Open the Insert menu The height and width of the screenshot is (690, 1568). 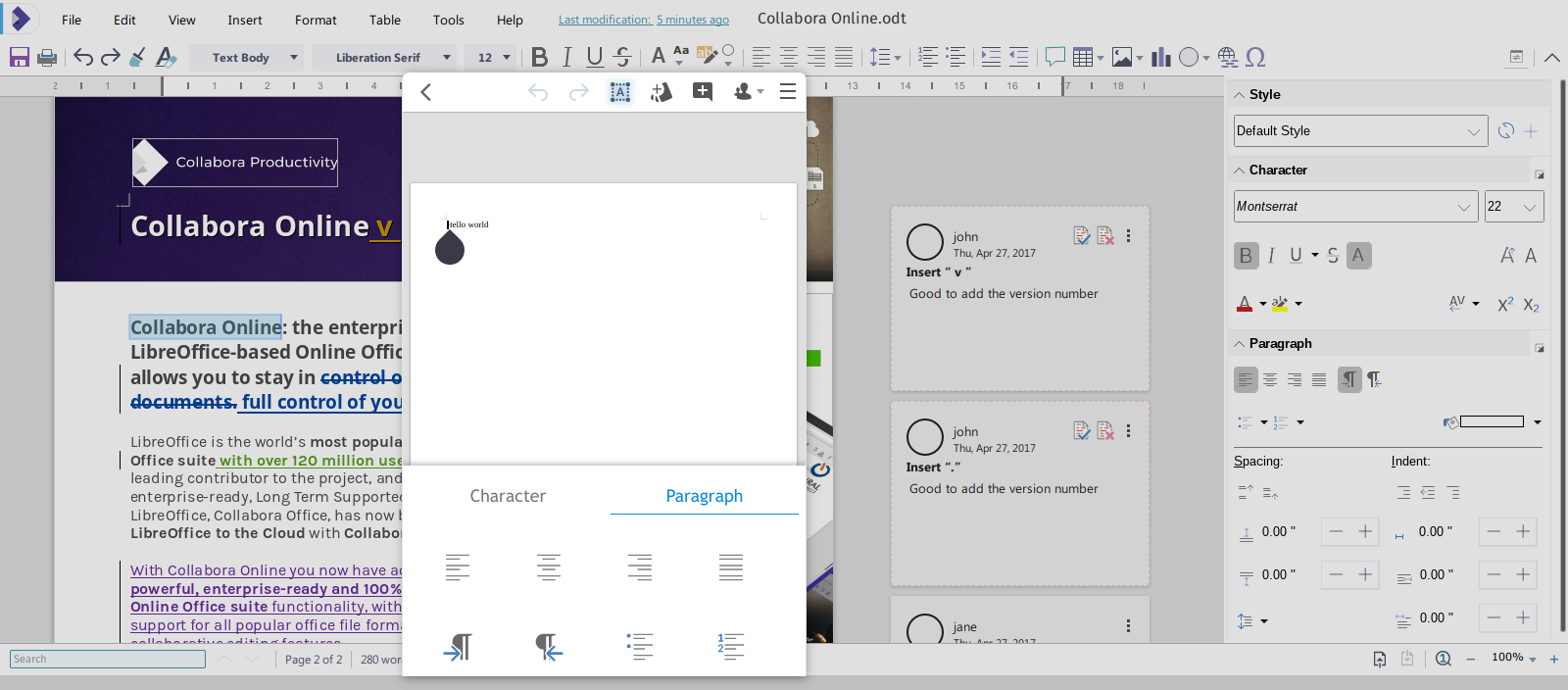pyautogui.click(x=245, y=20)
